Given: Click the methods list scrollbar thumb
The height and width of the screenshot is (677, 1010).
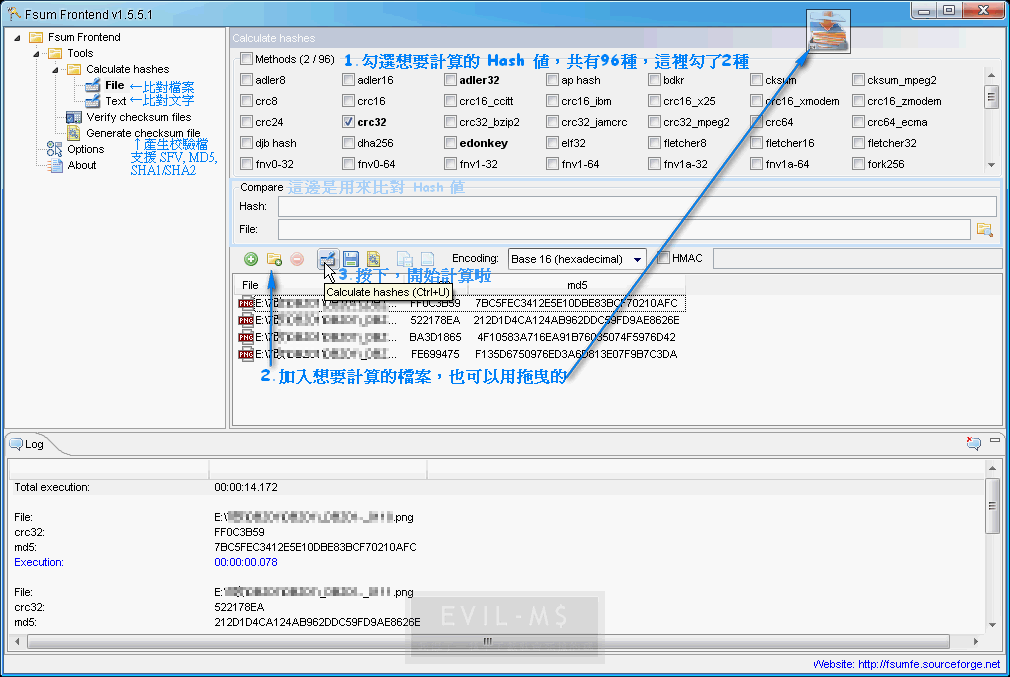Looking at the screenshot, I should [991, 97].
